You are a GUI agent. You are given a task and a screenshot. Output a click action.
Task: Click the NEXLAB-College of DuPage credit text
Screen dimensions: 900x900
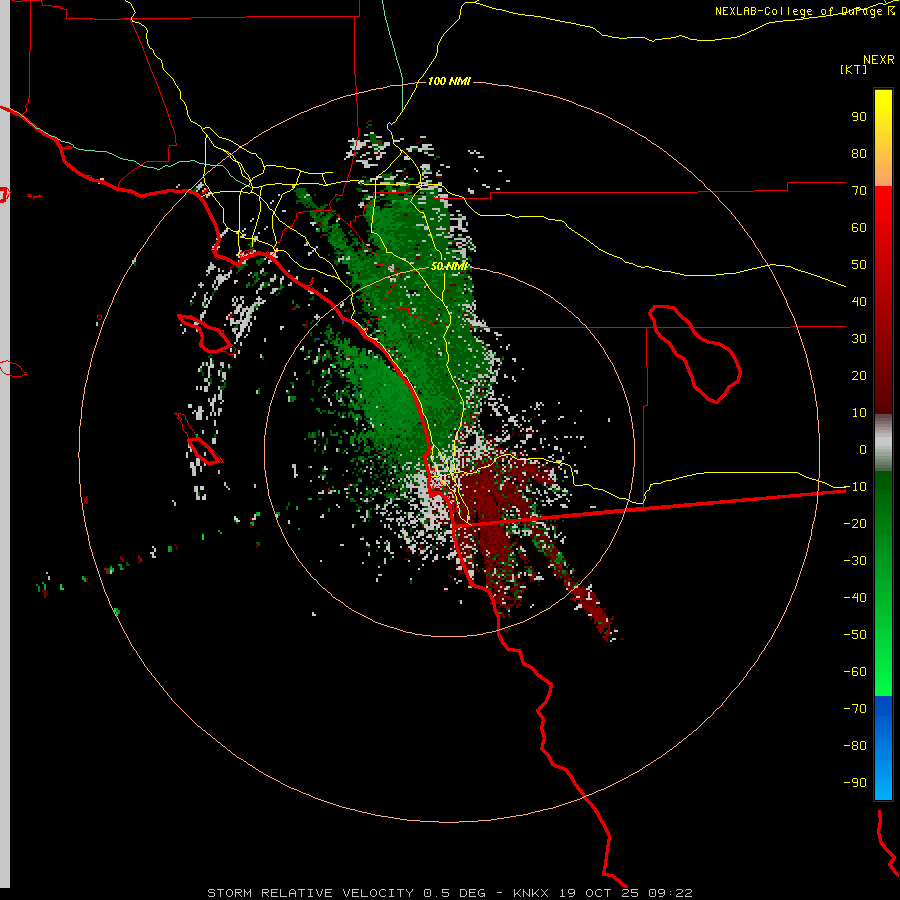pos(804,11)
